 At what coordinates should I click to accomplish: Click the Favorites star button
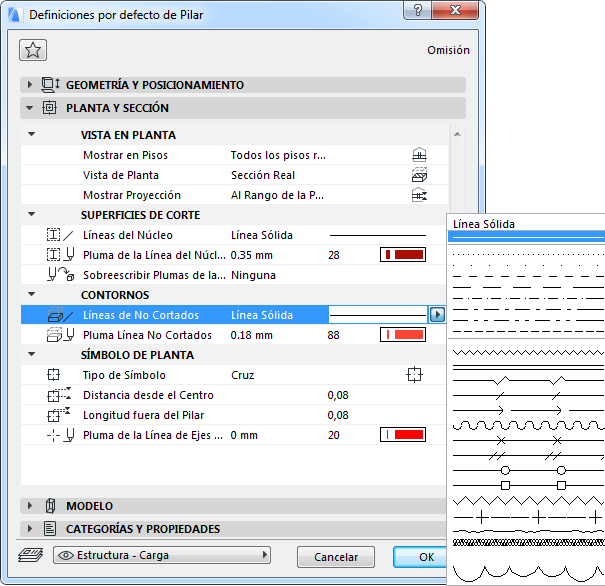tap(33, 50)
